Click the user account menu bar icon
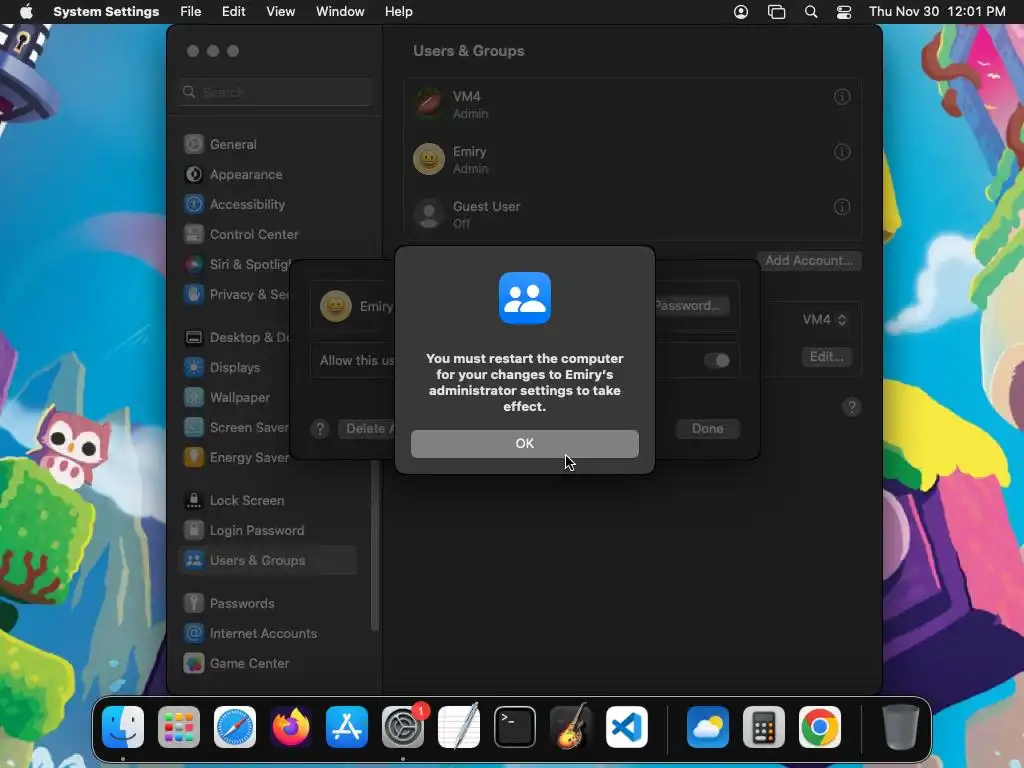The height and width of the screenshot is (768, 1024). (741, 12)
